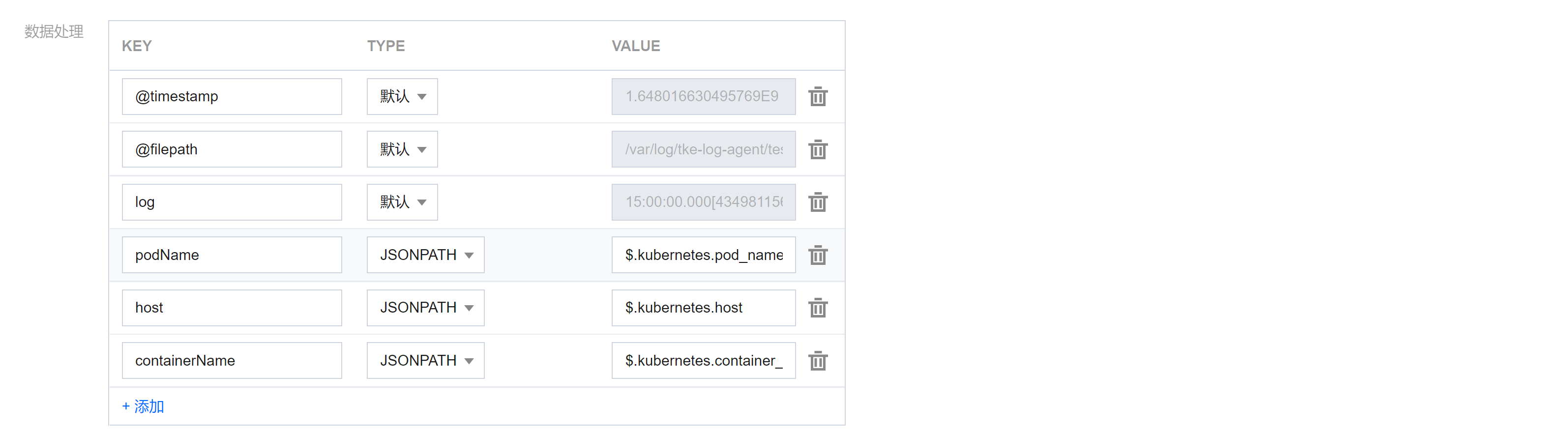Screen dimensions: 1568x431
Task: Remove the host row via trash icon
Action: click(818, 308)
